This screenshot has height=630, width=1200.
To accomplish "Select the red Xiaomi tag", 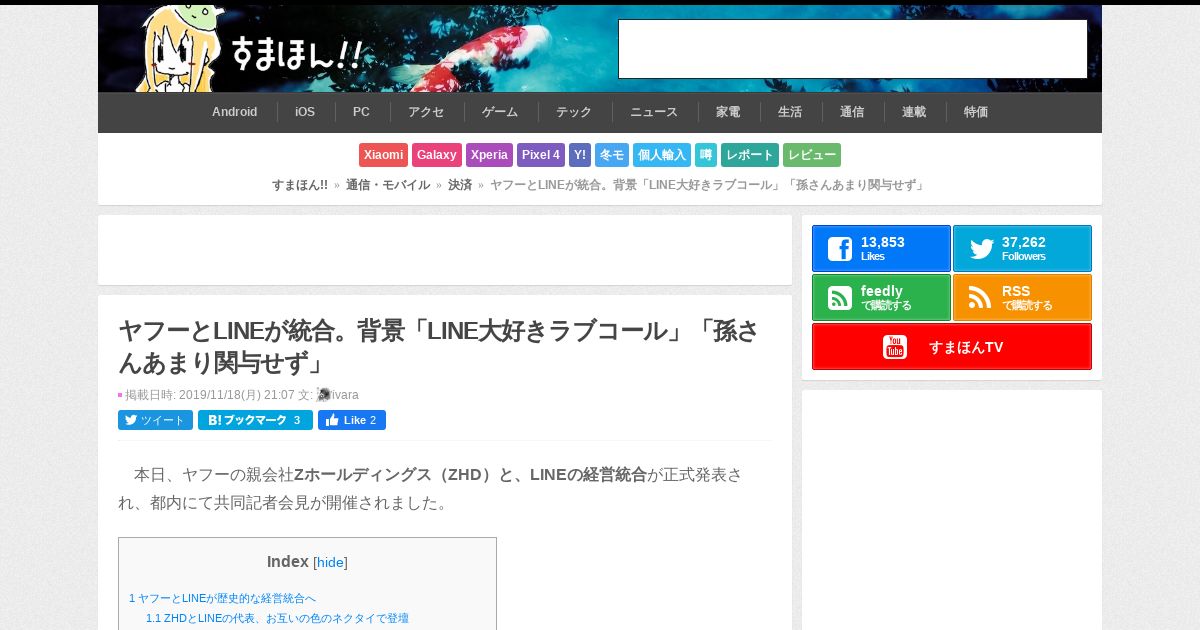I will 384,155.
